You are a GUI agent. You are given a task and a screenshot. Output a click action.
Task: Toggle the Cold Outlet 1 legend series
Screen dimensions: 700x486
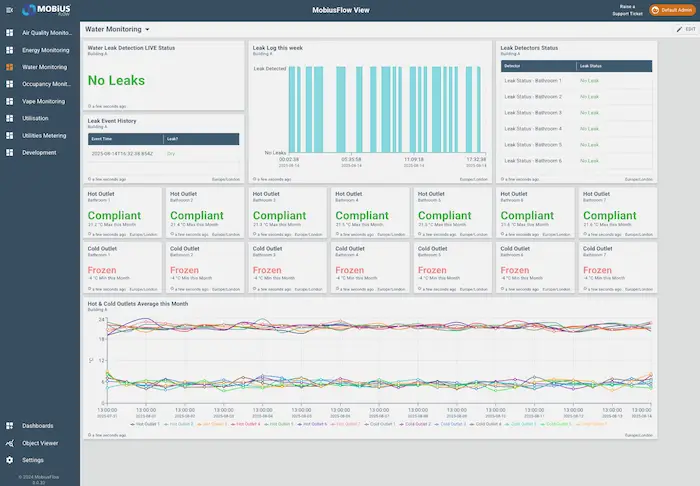coord(380,424)
